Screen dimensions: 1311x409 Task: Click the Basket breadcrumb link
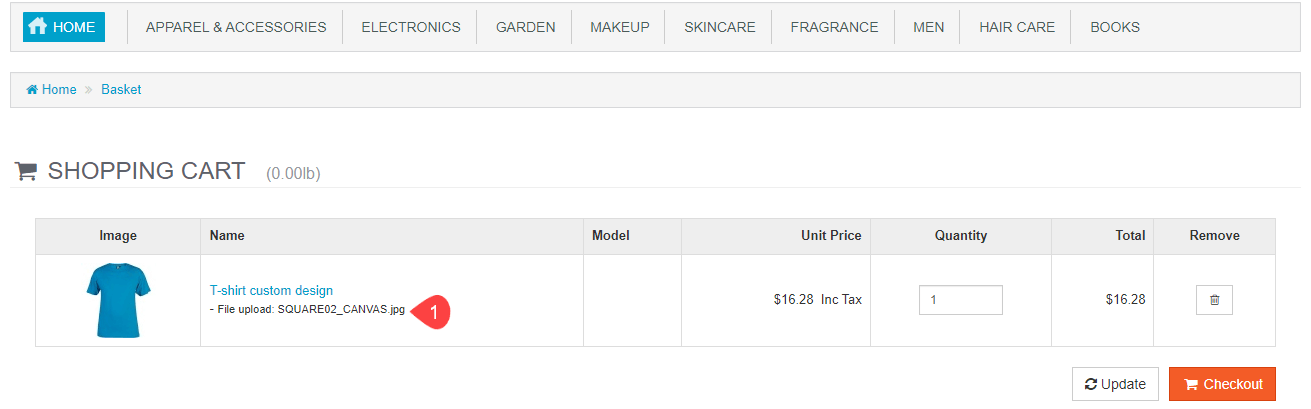(x=121, y=90)
